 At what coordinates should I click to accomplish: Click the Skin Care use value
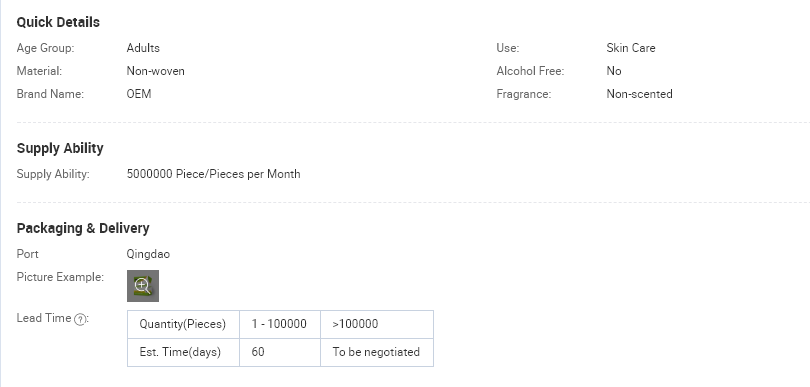click(x=631, y=48)
